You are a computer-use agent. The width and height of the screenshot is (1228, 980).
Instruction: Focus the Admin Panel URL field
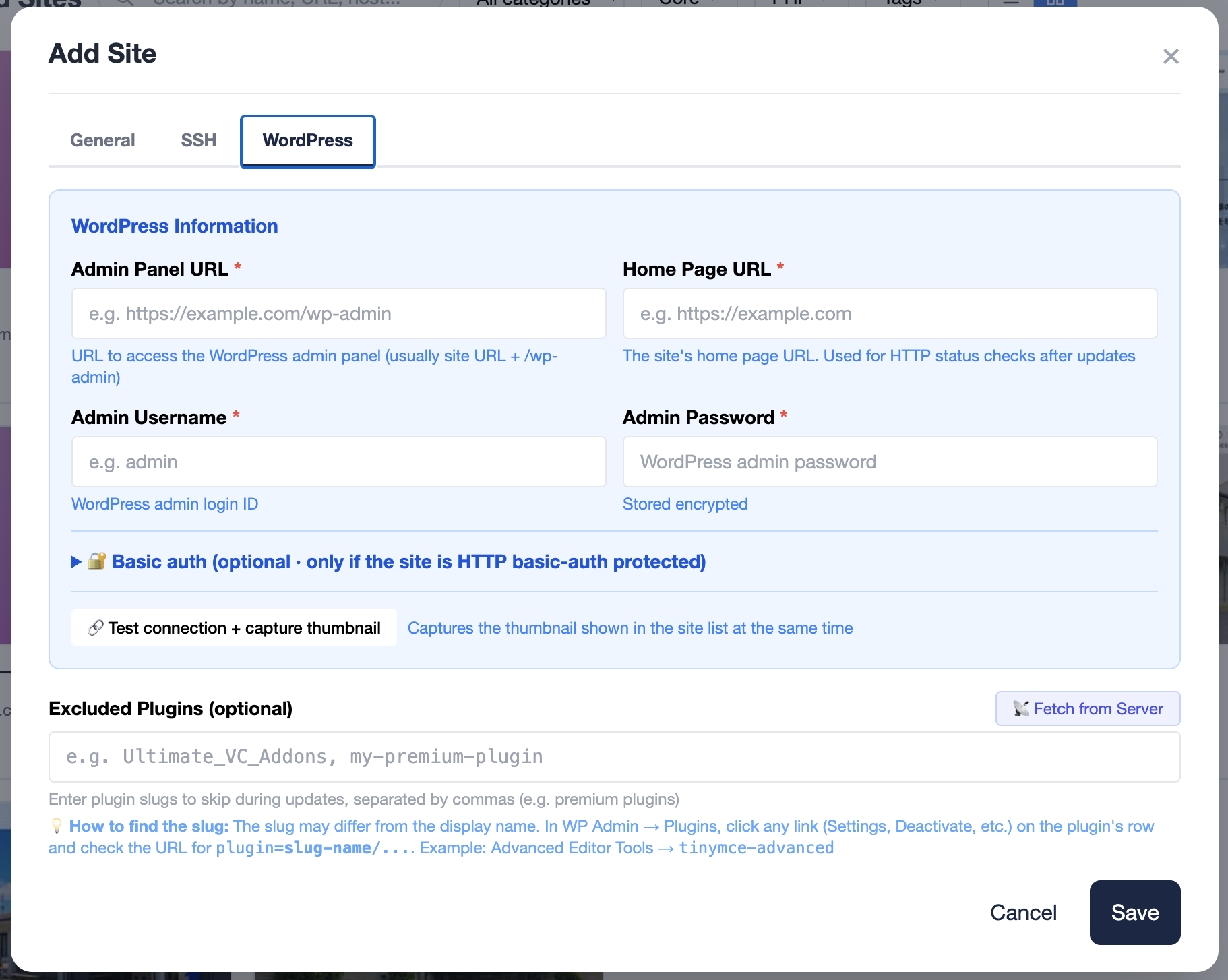tap(338, 313)
